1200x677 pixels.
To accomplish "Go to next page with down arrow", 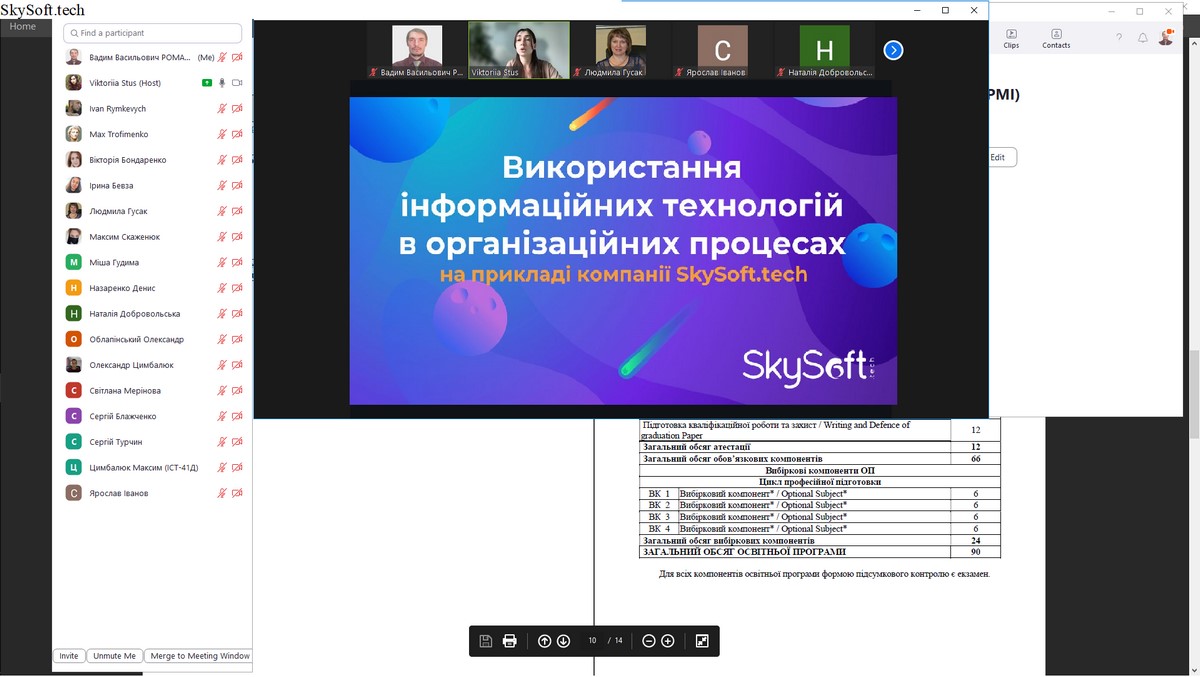I will [x=563, y=641].
